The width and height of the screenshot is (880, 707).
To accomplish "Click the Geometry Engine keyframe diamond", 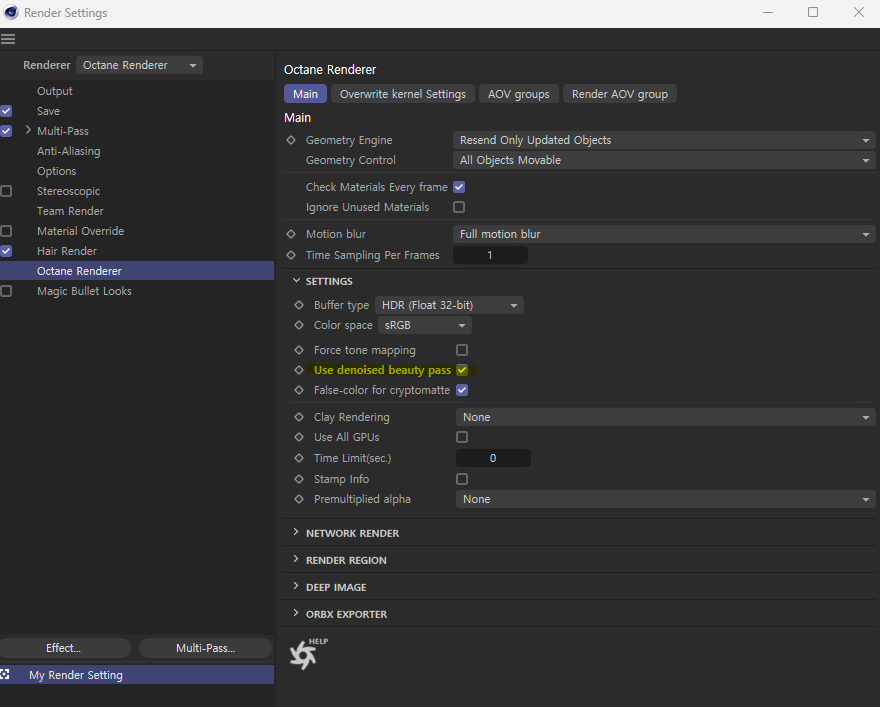I will pyautogui.click(x=291, y=140).
